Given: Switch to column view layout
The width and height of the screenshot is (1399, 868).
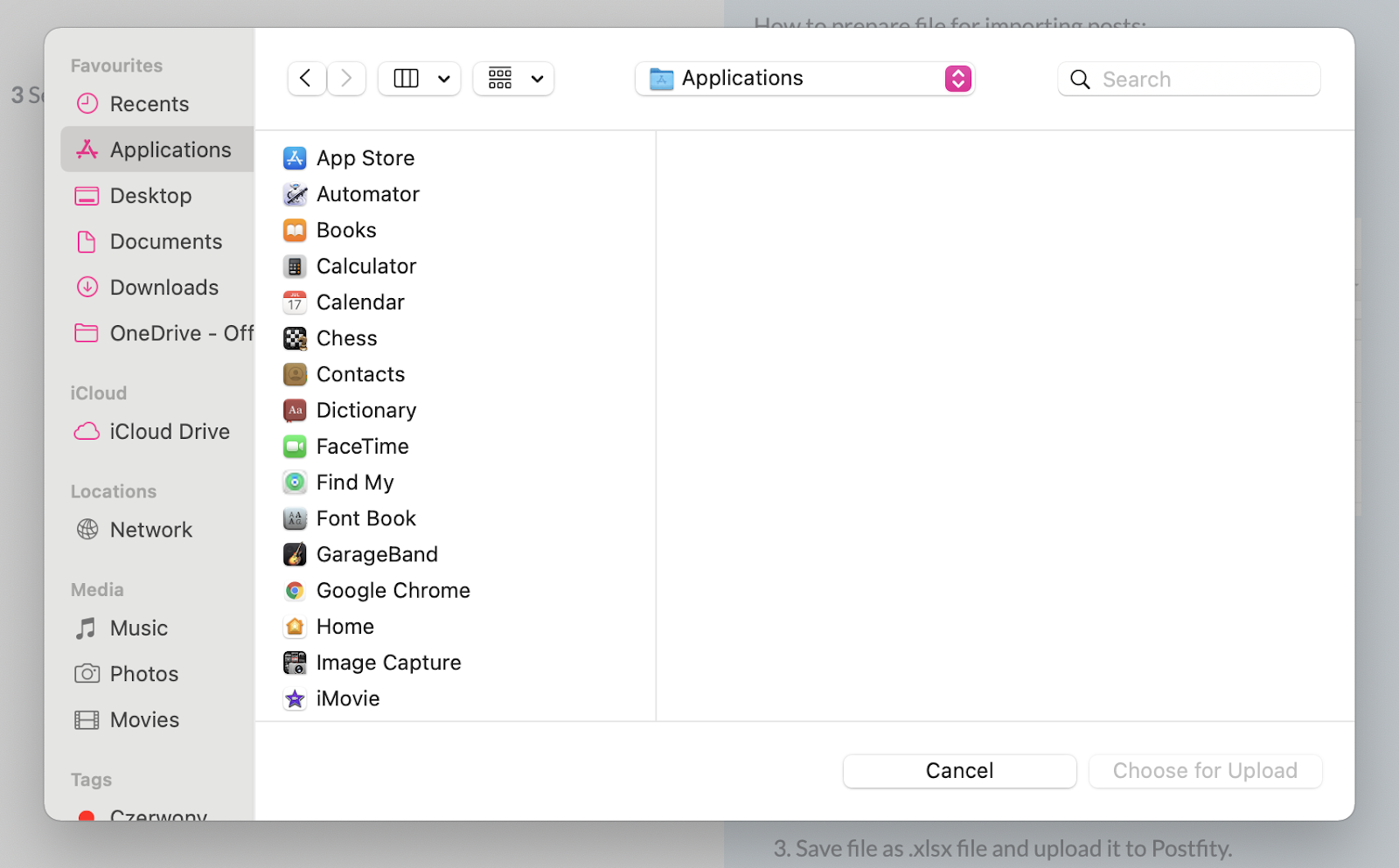Looking at the screenshot, I should (x=407, y=79).
